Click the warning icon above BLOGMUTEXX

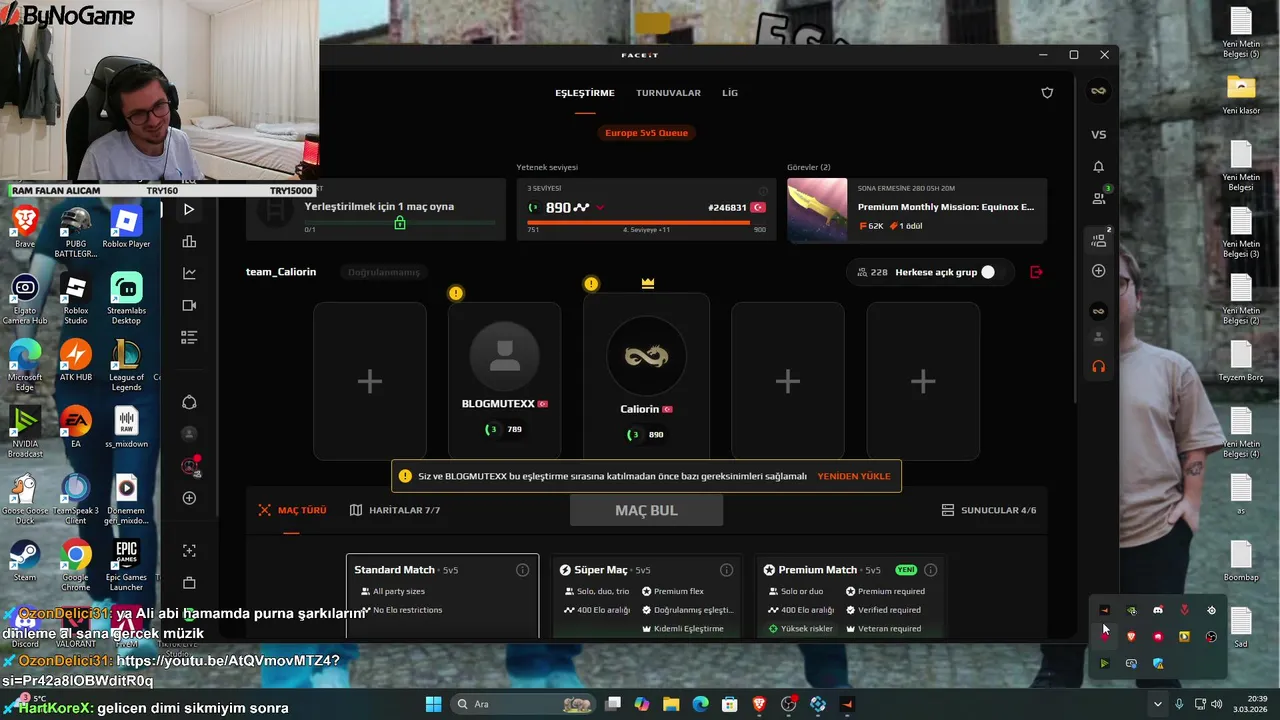click(456, 293)
